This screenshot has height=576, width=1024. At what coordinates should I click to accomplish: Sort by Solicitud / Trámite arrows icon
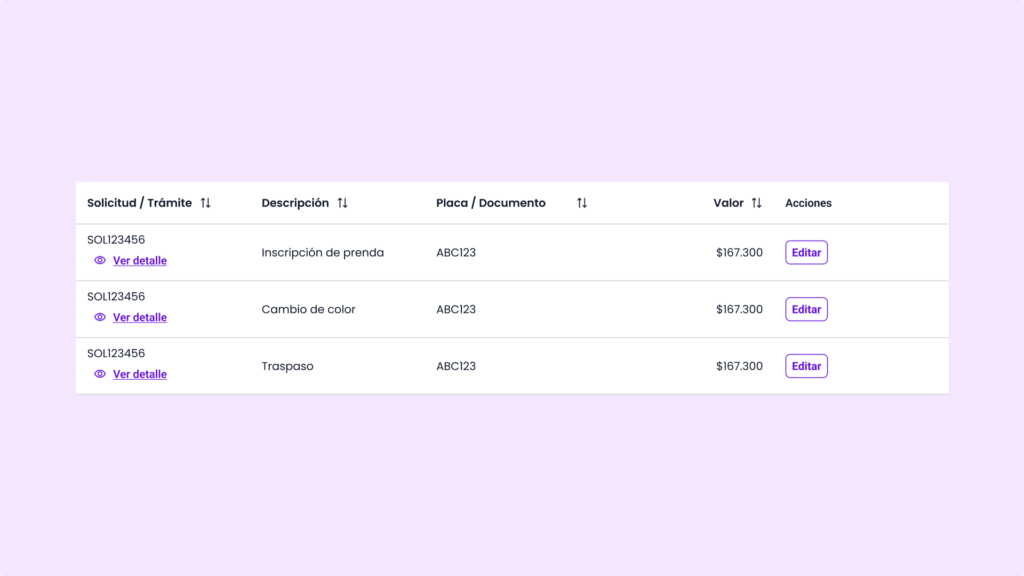[205, 203]
